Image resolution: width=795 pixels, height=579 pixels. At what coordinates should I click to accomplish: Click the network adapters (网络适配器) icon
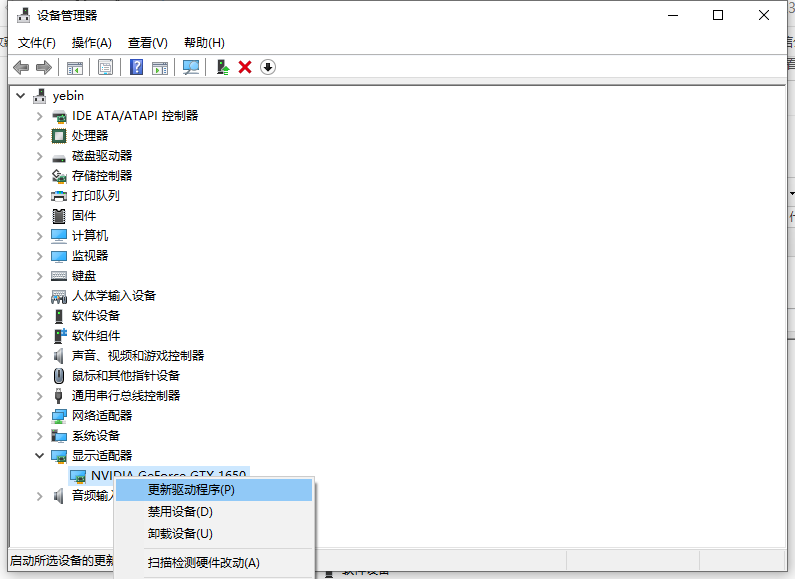click(59, 416)
